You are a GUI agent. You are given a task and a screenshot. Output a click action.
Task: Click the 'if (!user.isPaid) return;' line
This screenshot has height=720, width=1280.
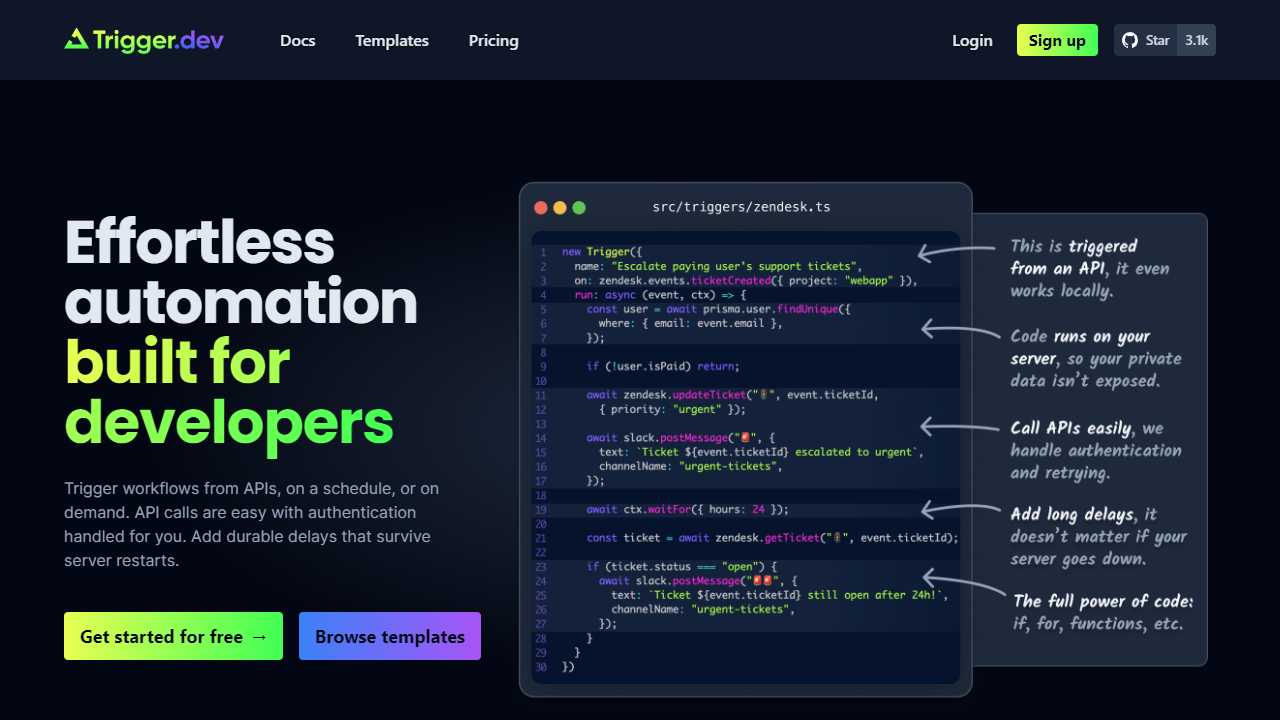click(663, 367)
